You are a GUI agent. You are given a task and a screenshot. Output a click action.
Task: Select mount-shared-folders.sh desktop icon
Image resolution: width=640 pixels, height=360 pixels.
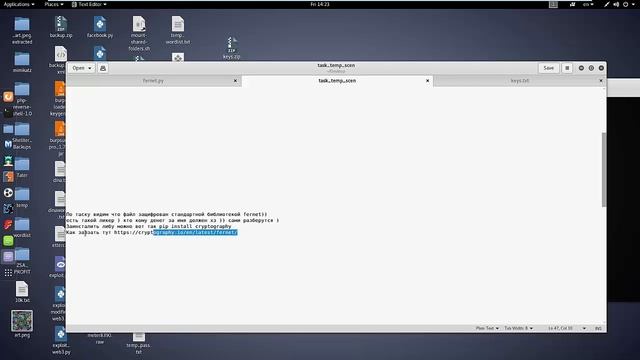[x=139, y=33]
